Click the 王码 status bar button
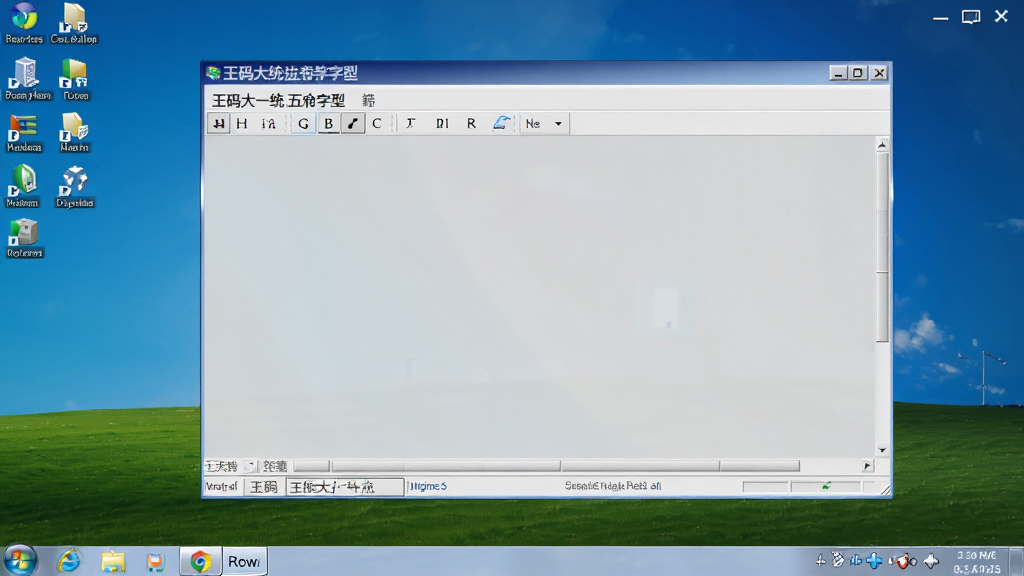This screenshot has height=576, width=1024. [264, 487]
